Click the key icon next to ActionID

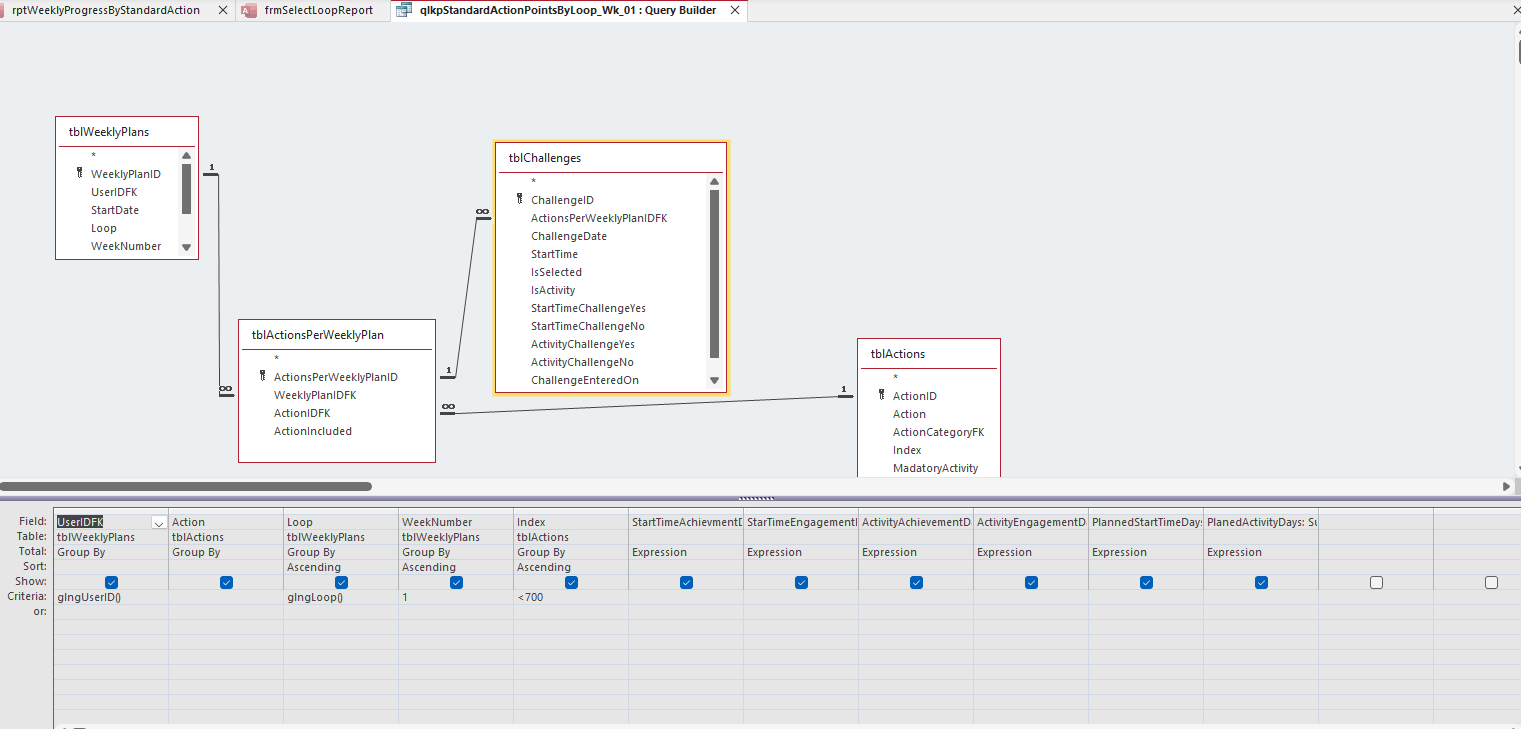(881, 395)
